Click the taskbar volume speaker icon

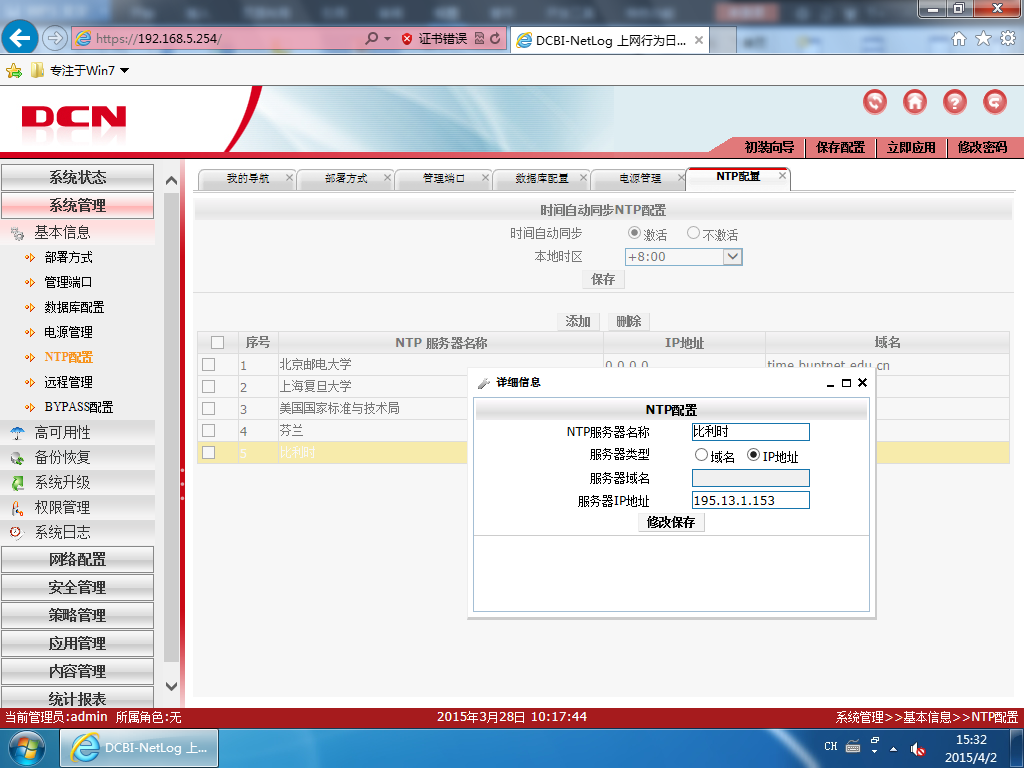click(918, 748)
